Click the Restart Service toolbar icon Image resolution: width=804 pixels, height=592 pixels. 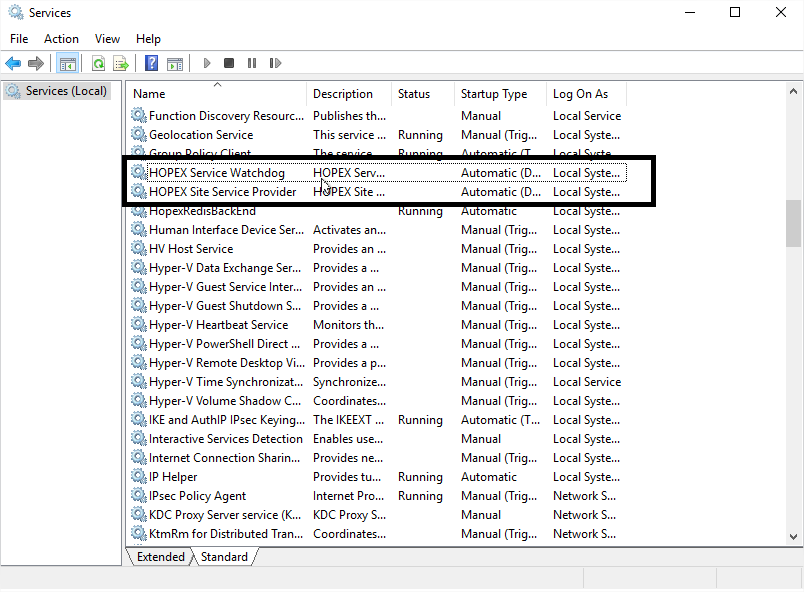click(x=273, y=63)
